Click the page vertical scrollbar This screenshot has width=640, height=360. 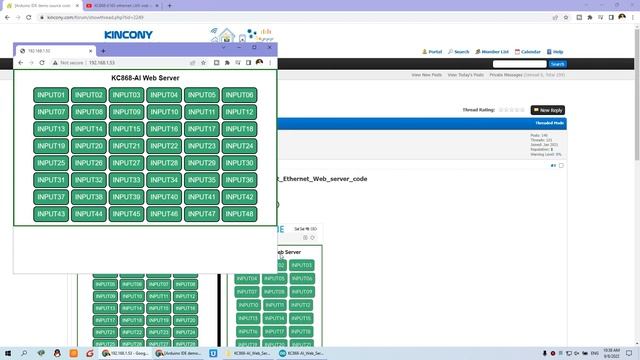pyautogui.click(x=637, y=94)
